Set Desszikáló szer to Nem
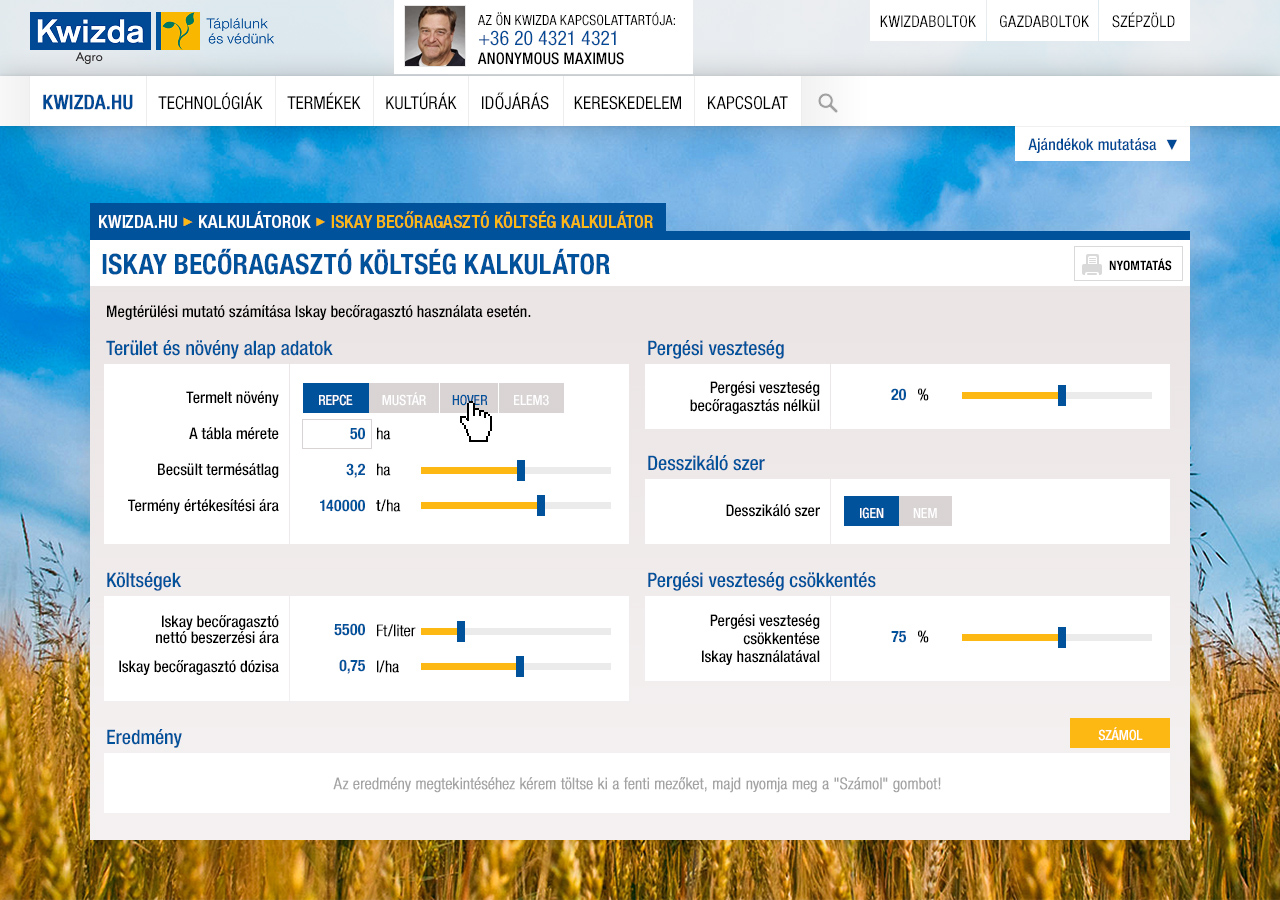1280x900 pixels. 925,511
